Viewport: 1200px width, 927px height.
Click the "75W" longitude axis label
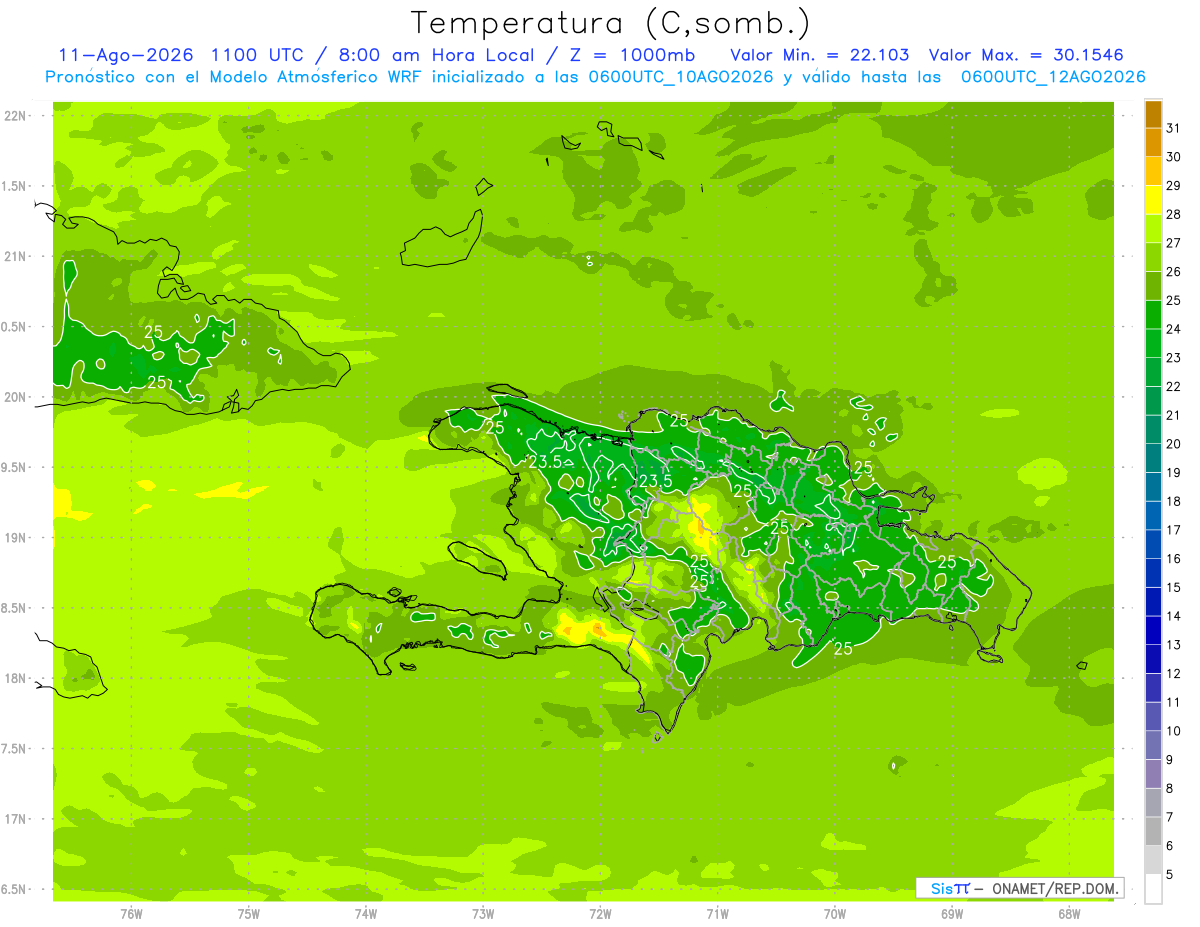coord(249,914)
